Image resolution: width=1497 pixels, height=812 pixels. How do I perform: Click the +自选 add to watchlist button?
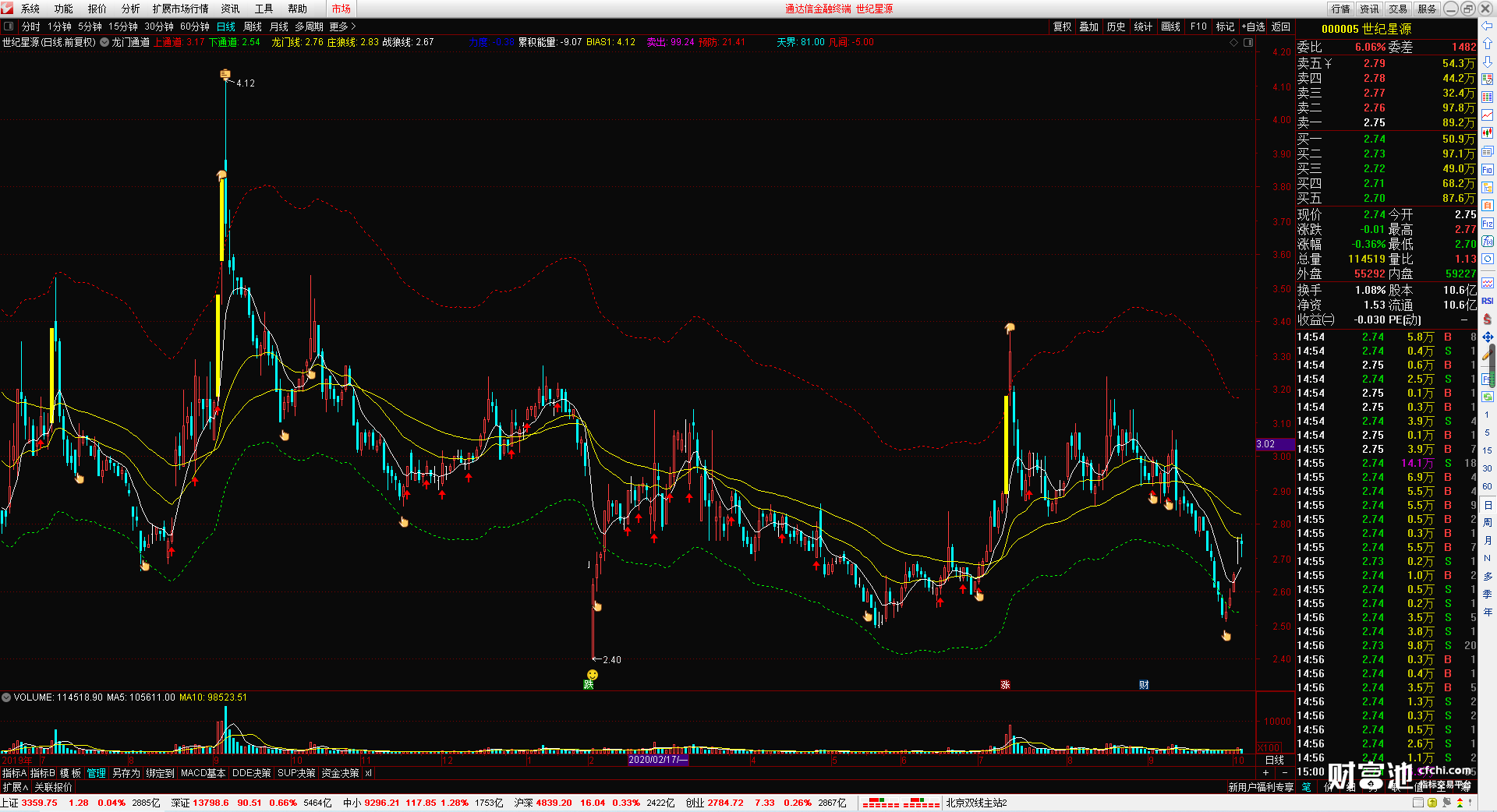(x=1254, y=26)
